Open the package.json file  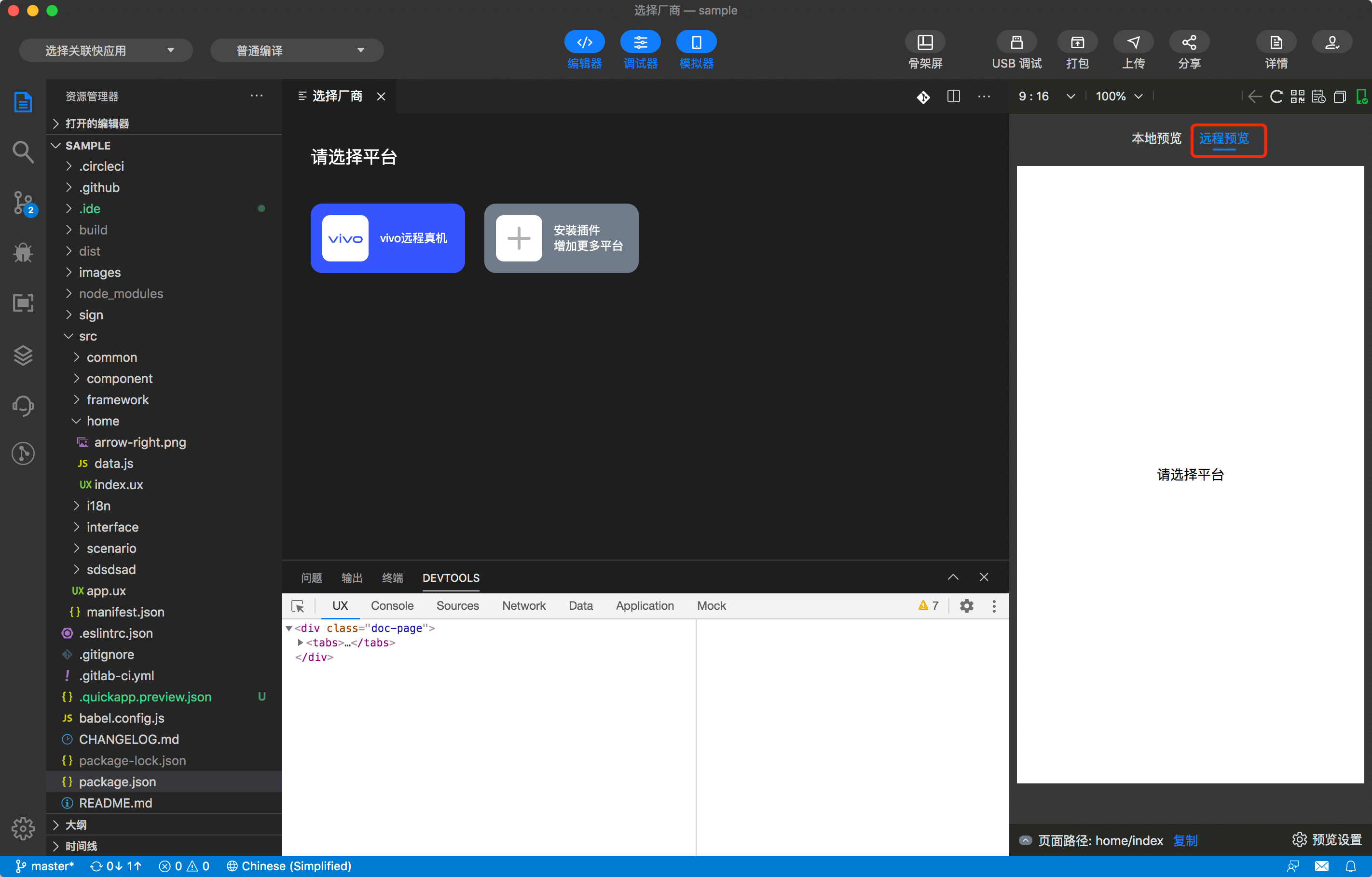point(117,781)
